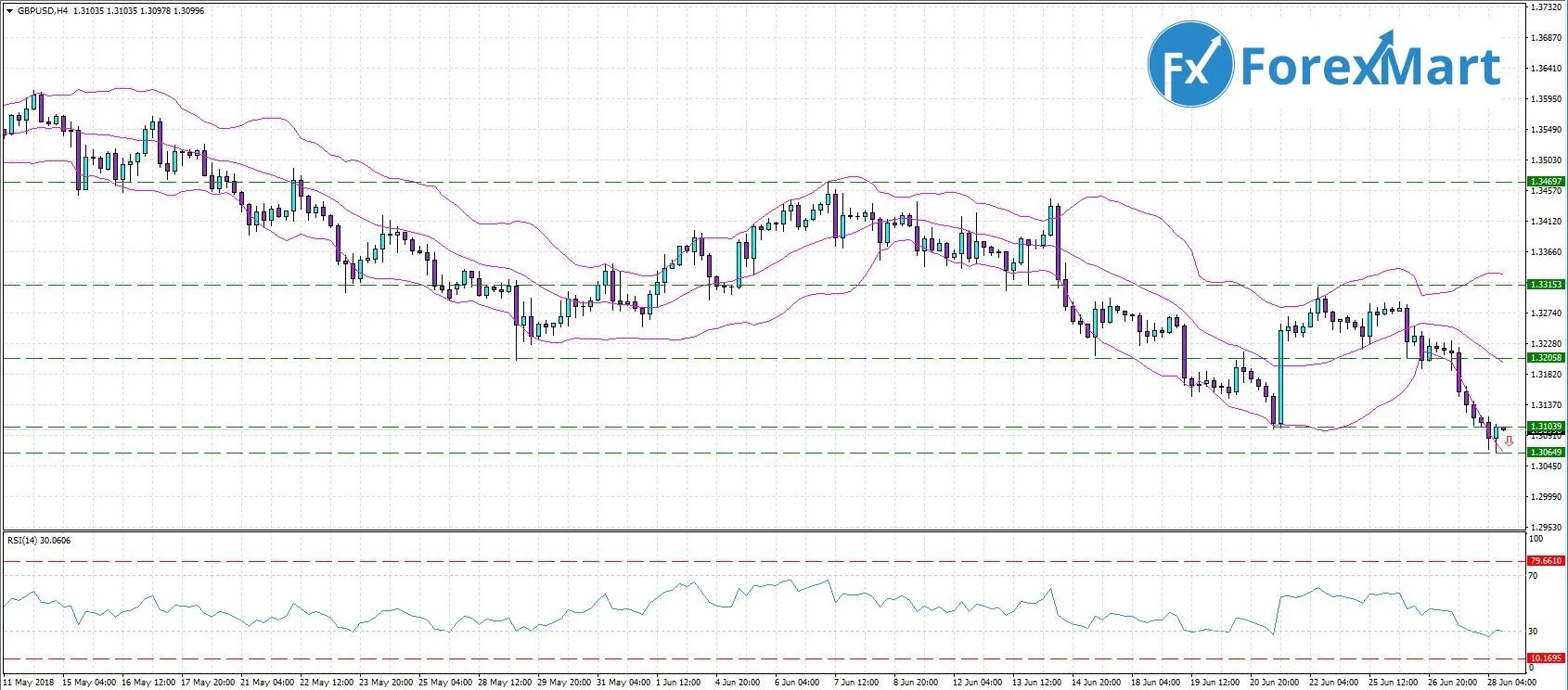The height and width of the screenshot is (690, 1568).
Task: Click the 1.37320 price axis value
Action: (1545, 6)
